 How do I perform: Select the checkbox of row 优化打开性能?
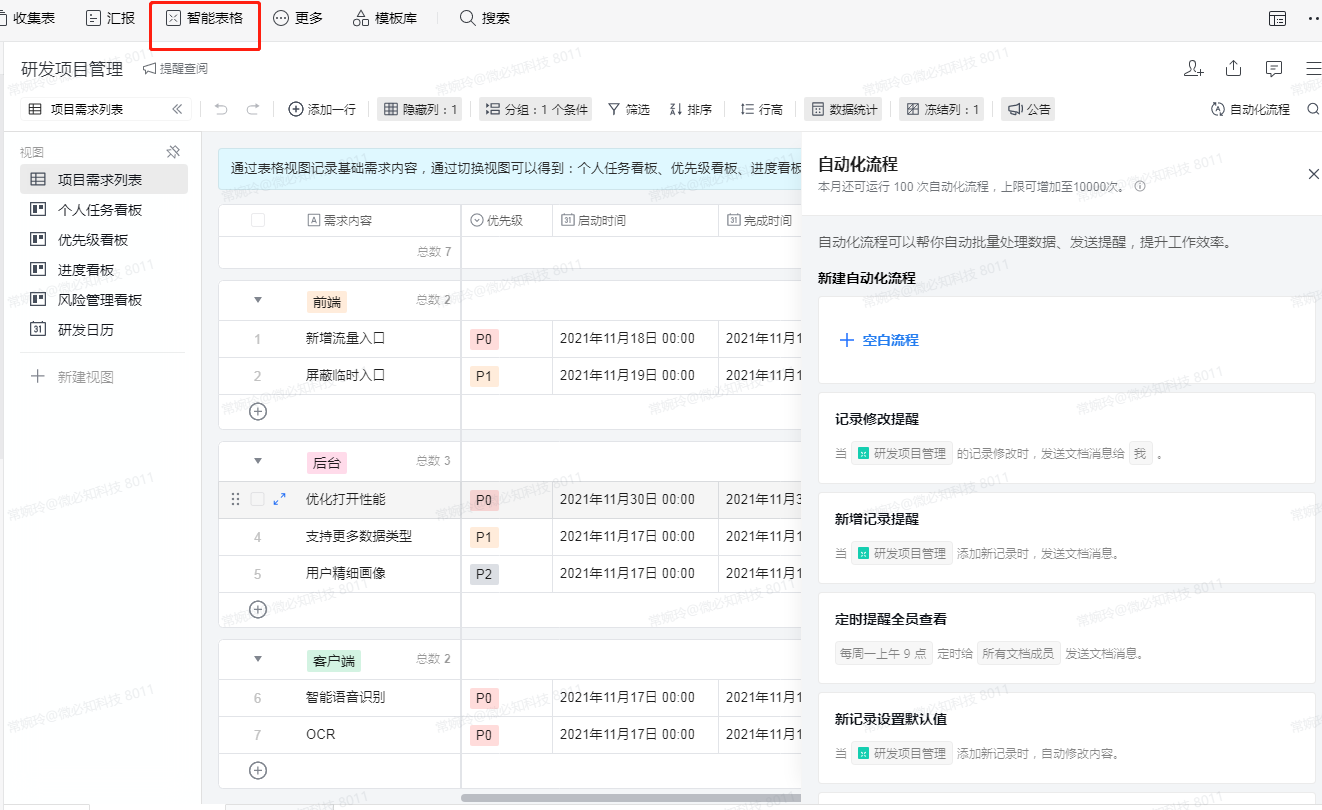258,499
